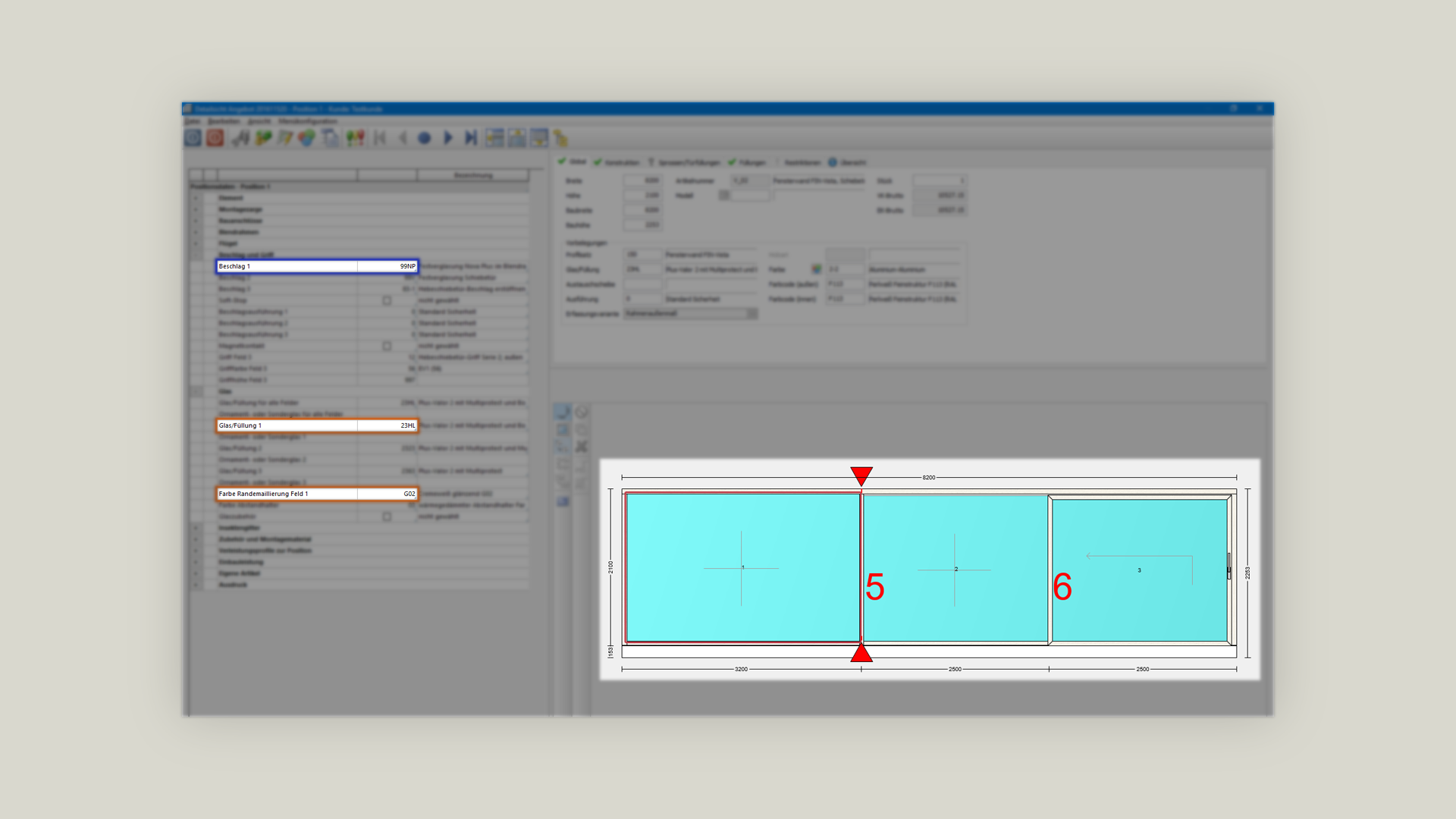Click the crossed circle drawing tool icon
This screenshot has height=819, width=1456.
[x=582, y=413]
